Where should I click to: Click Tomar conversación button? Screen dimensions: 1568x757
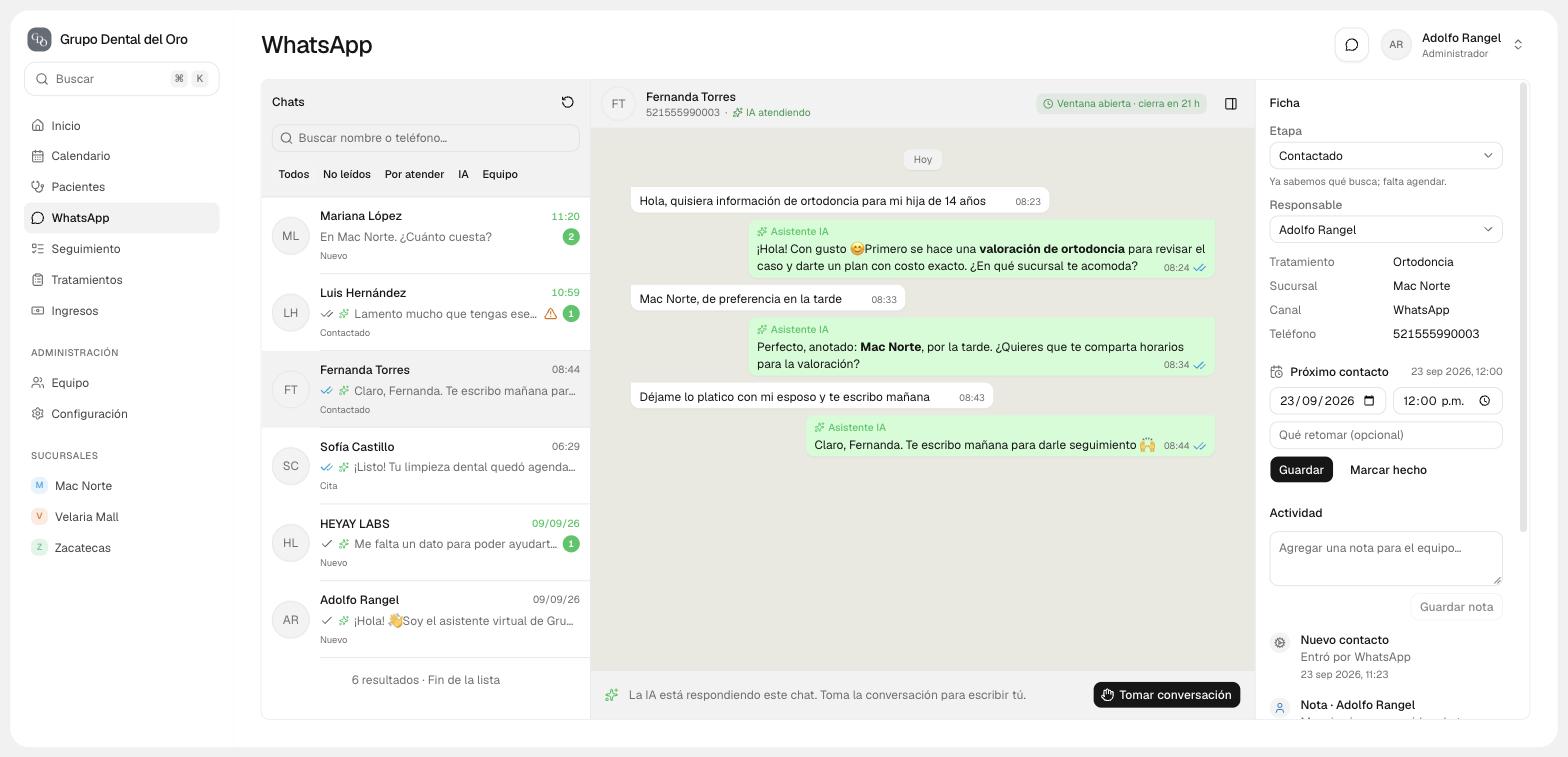coord(1166,695)
